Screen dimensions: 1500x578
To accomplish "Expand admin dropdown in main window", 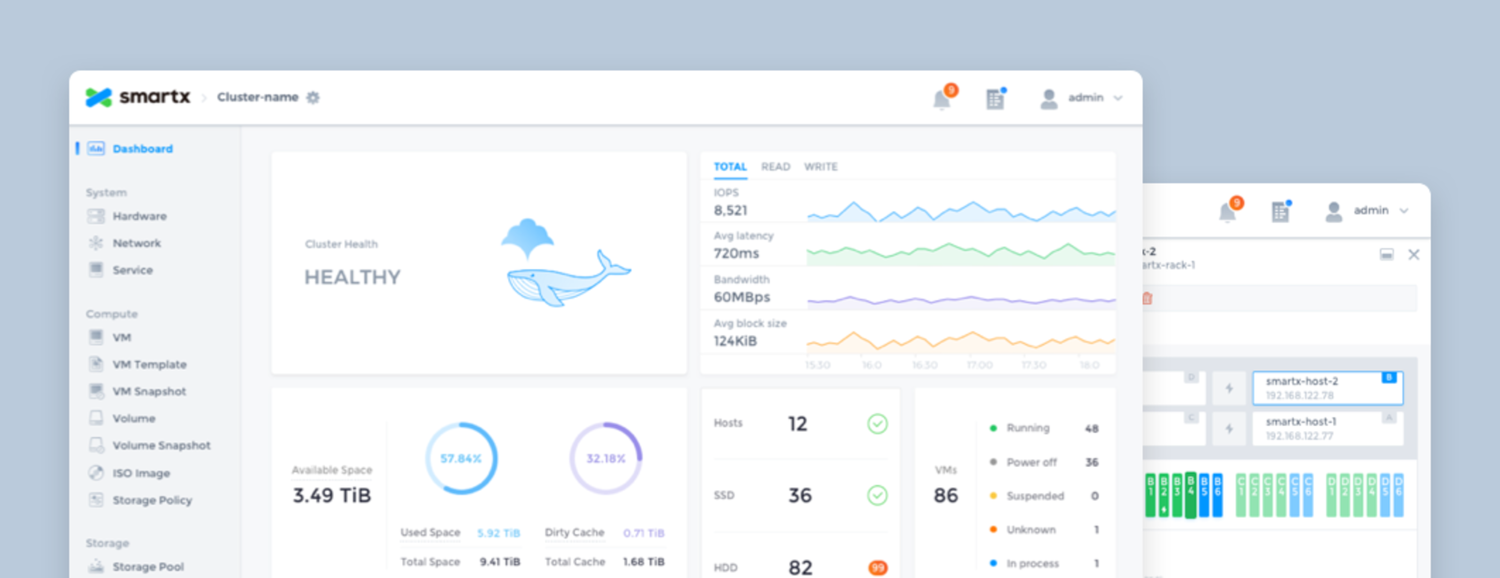I will click(x=1118, y=98).
